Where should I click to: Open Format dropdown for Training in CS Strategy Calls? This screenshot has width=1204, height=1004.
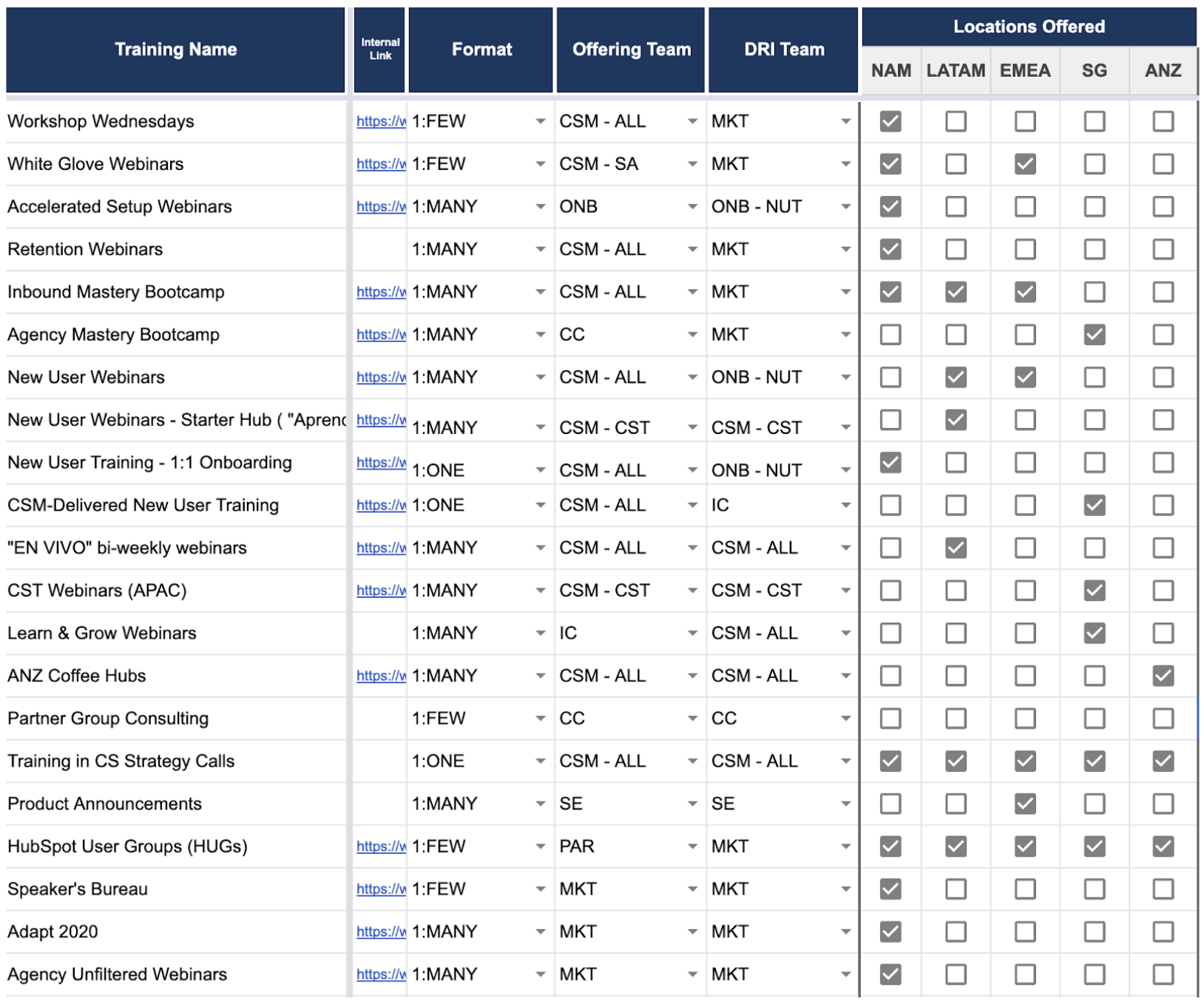pyautogui.click(x=541, y=762)
